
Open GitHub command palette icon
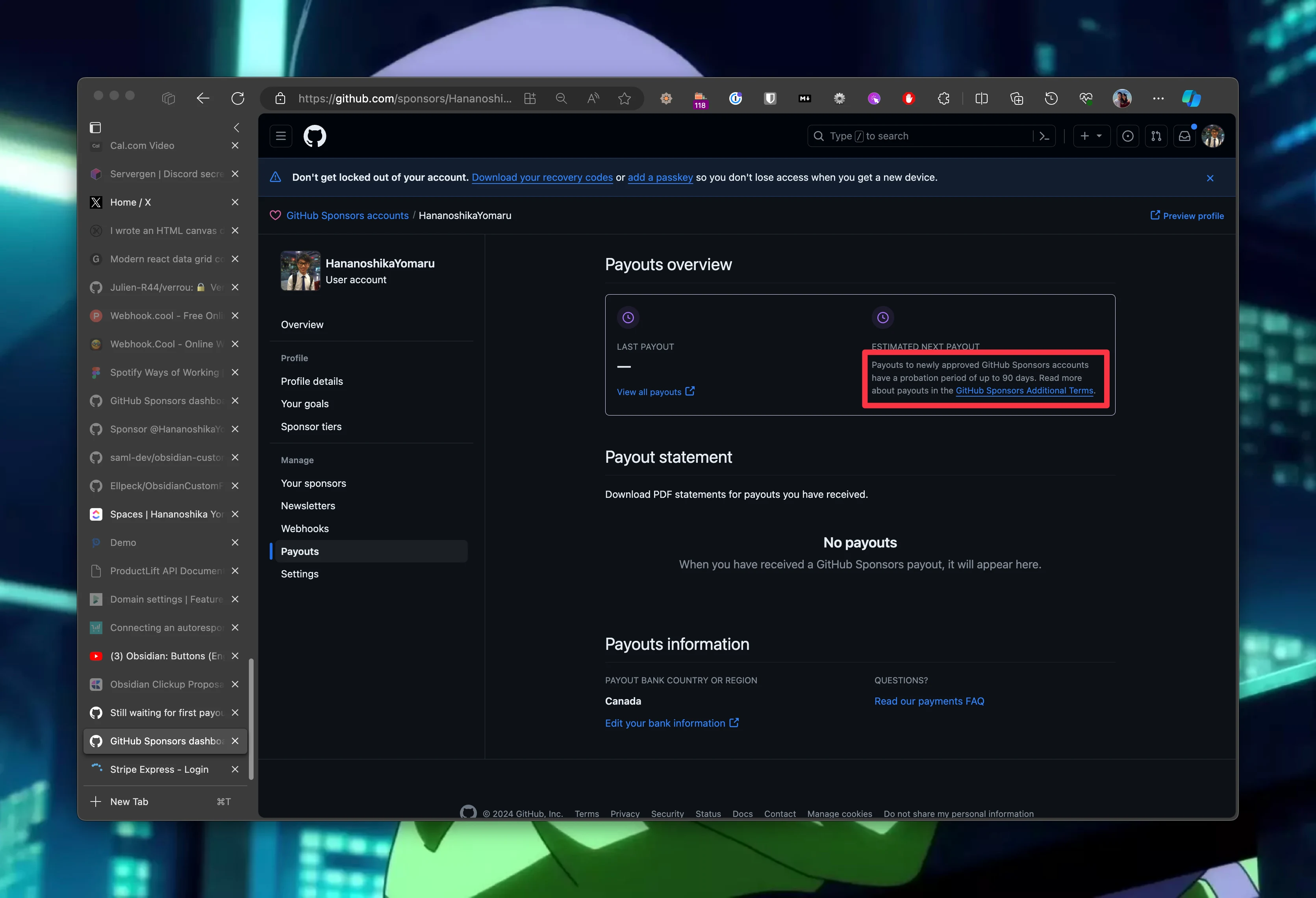[1044, 136]
